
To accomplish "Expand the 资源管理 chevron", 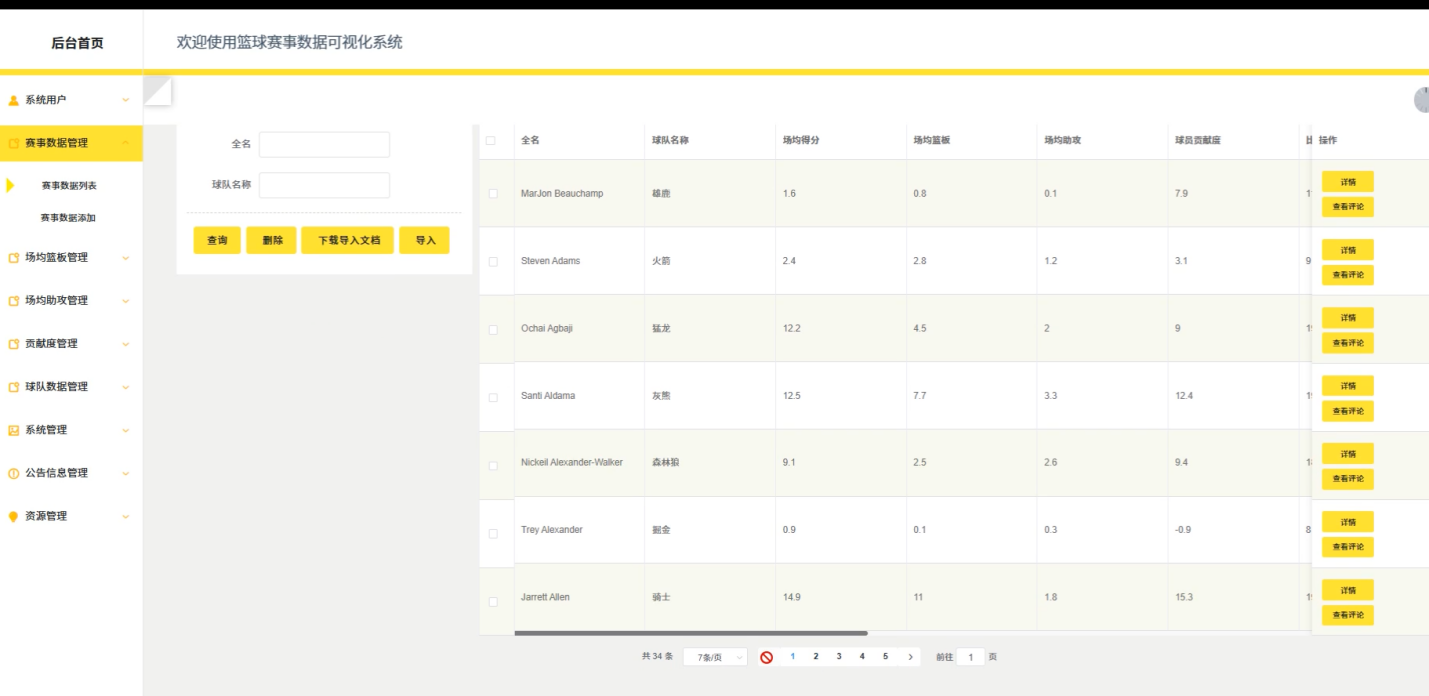I will pyautogui.click(x=126, y=516).
